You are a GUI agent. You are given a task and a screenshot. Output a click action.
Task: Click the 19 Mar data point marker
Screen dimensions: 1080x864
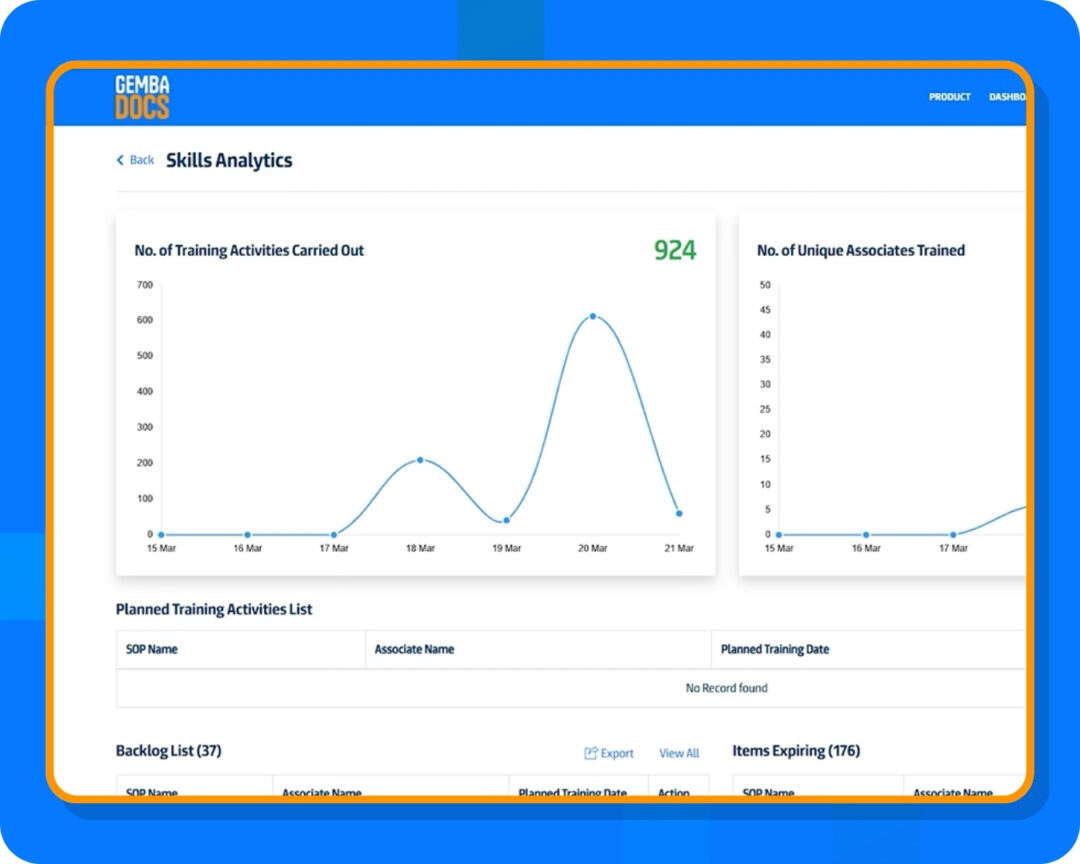pos(506,520)
